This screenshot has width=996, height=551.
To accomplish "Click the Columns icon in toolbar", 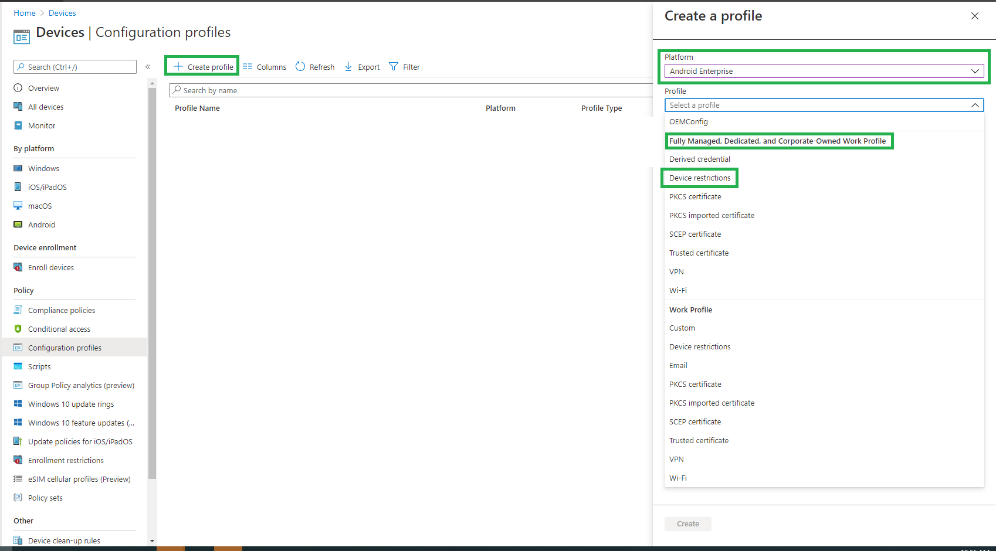I will click(248, 67).
